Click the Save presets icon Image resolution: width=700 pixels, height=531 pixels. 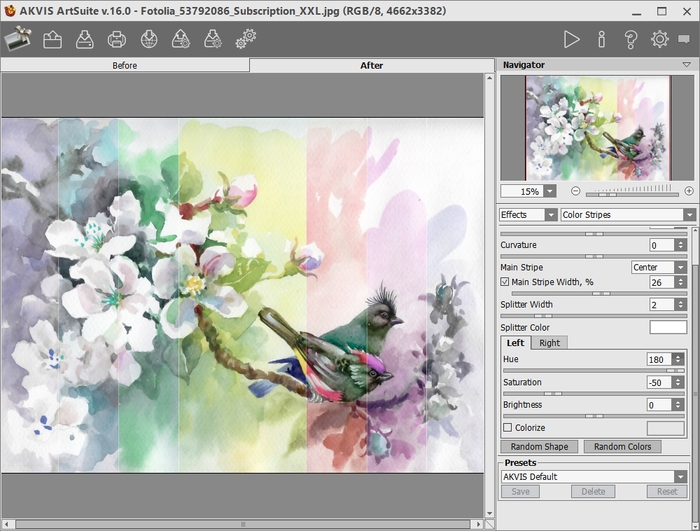pos(213,39)
